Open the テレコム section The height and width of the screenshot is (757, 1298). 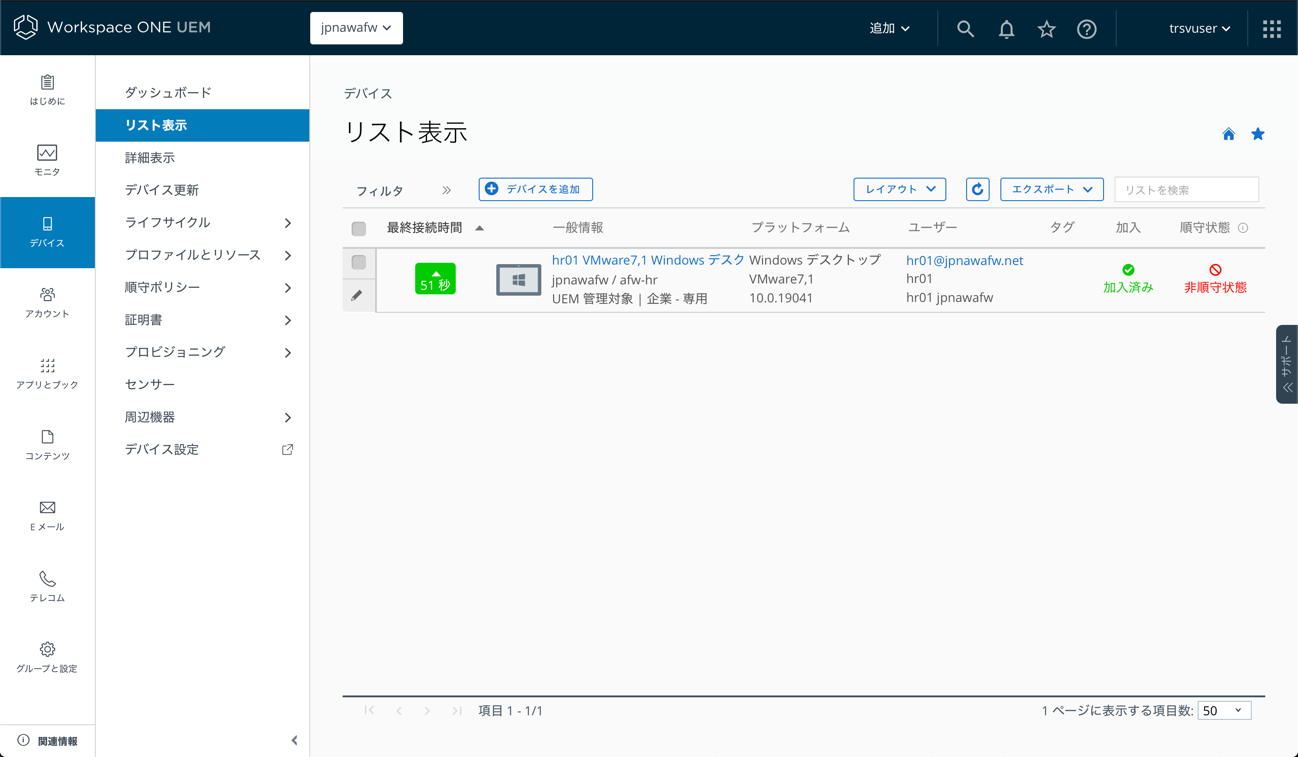[47, 587]
